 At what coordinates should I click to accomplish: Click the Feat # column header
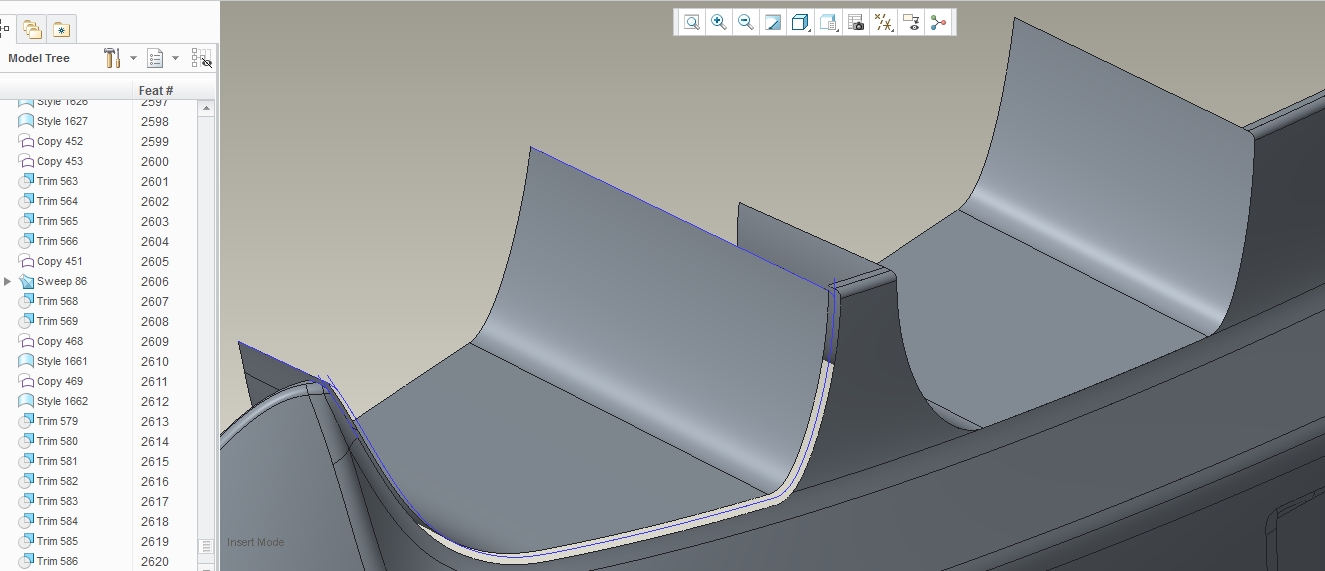[x=156, y=91]
